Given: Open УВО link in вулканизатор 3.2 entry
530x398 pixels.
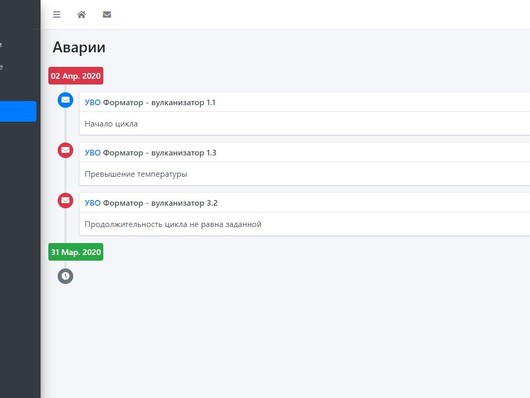Looking at the screenshot, I should 93,203.
